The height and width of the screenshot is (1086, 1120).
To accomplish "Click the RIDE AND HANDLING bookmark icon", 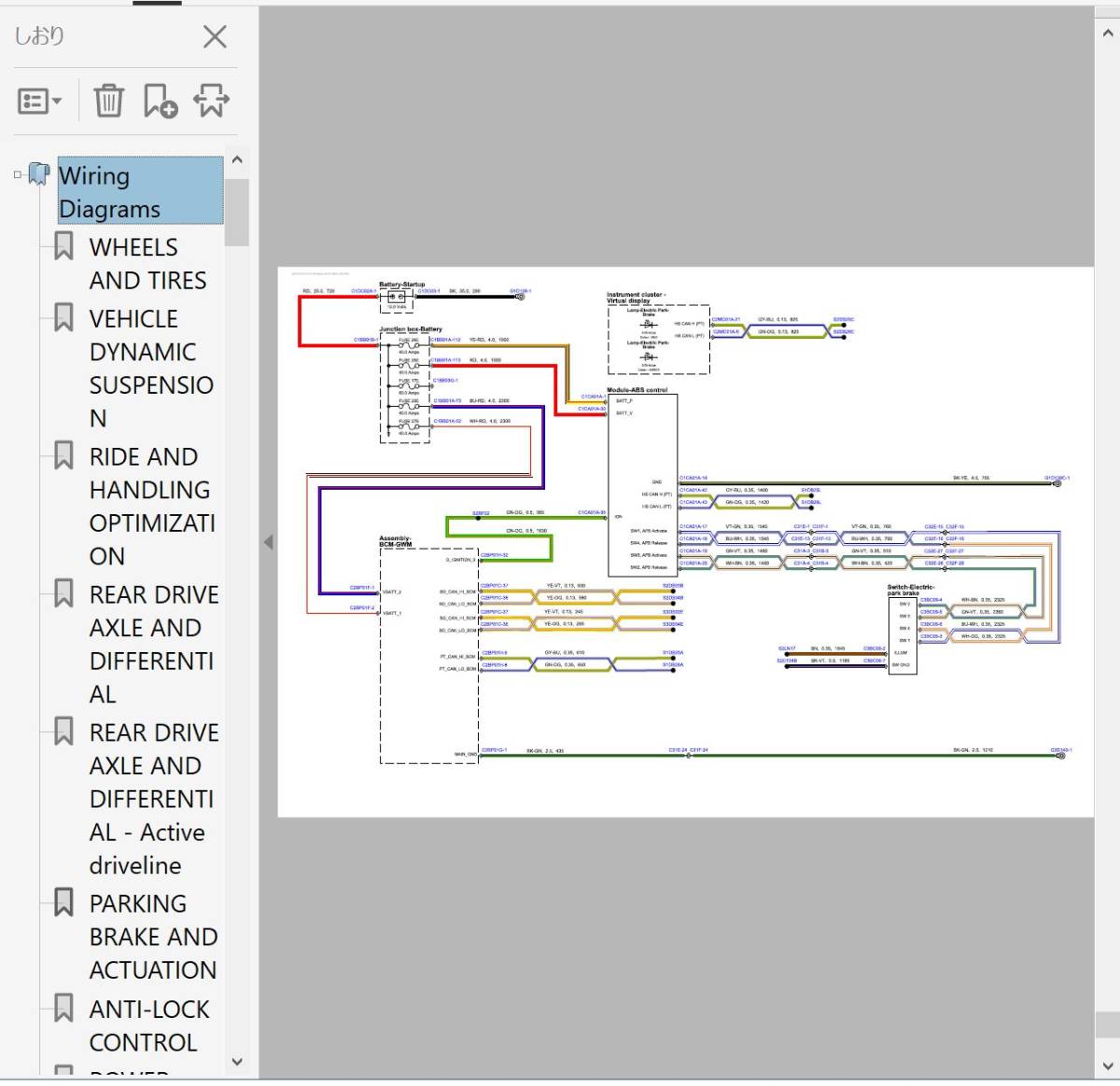I will 63,455.
